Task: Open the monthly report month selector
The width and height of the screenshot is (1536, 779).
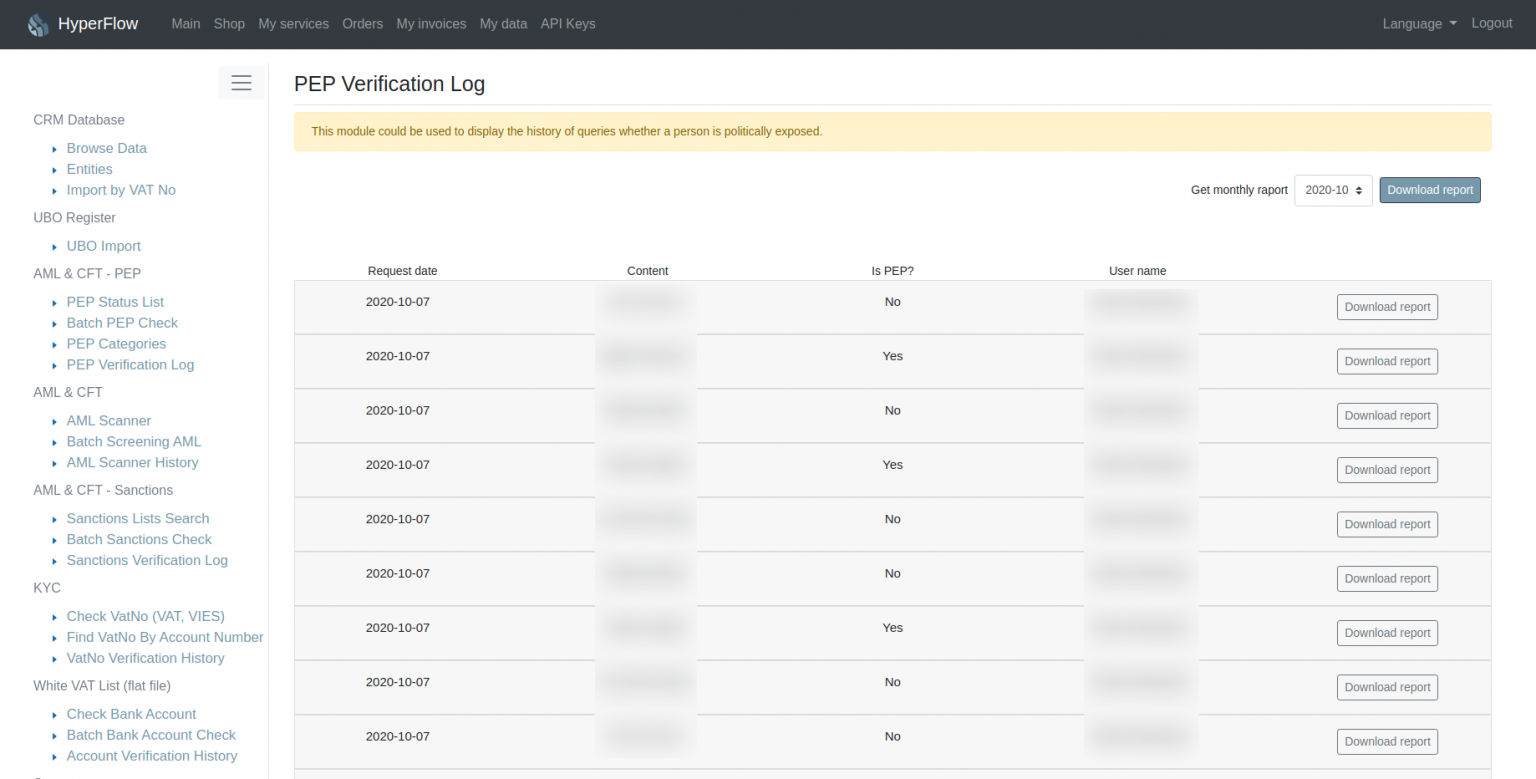Action: click(x=1333, y=189)
